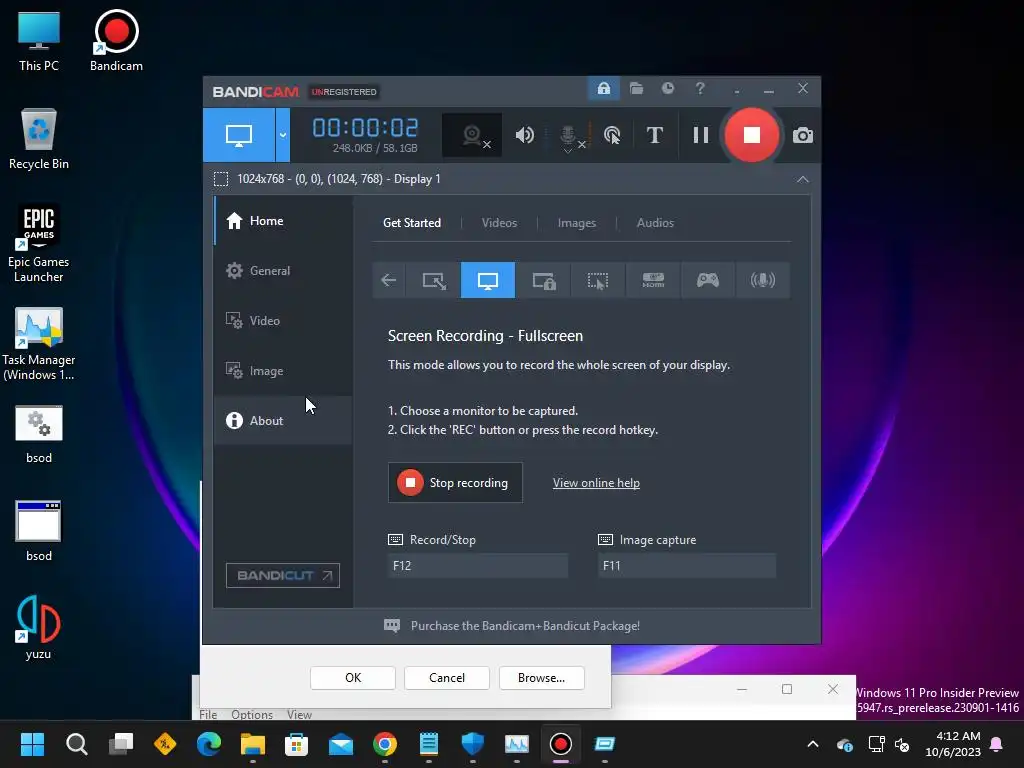Screen dimensions: 1024x768
Task: Select the Task Manager desktop shortcut
Action: 39,344
